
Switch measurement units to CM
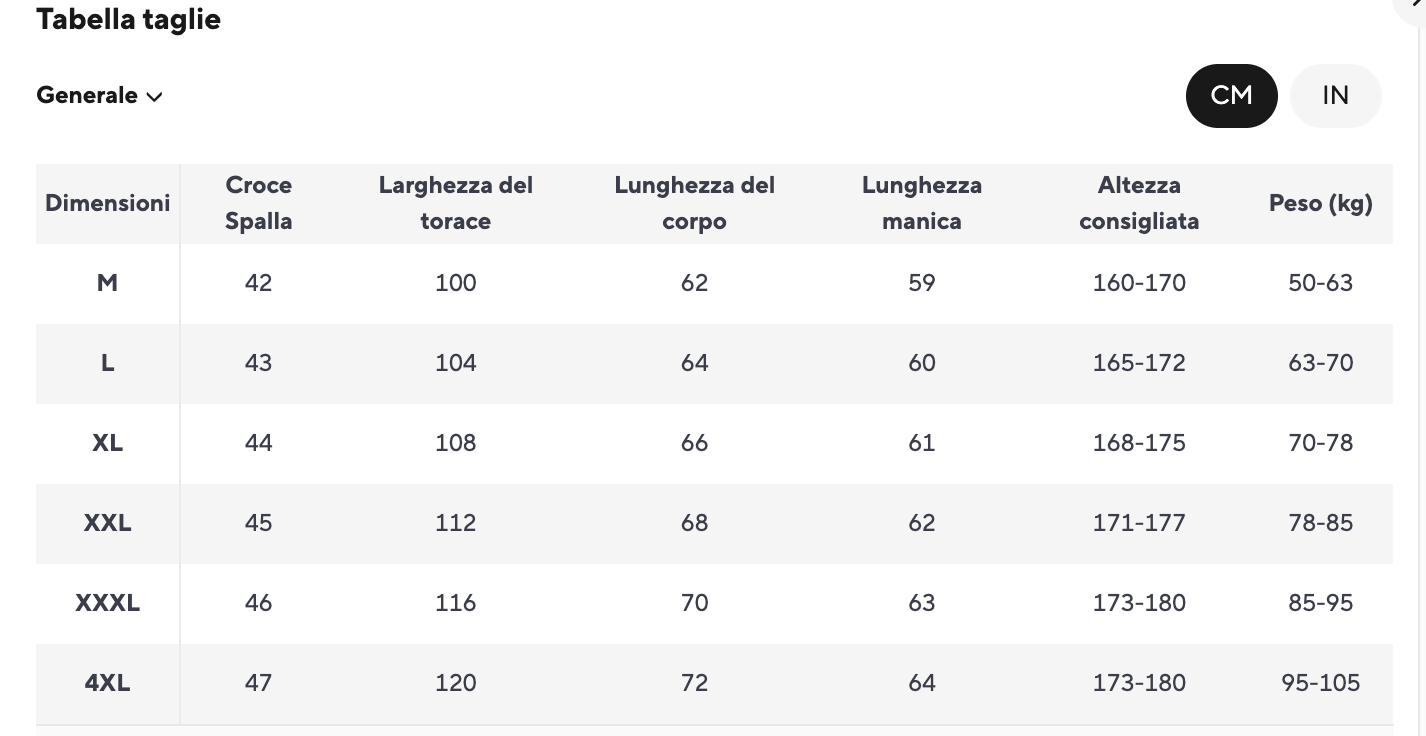(x=1231, y=96)
